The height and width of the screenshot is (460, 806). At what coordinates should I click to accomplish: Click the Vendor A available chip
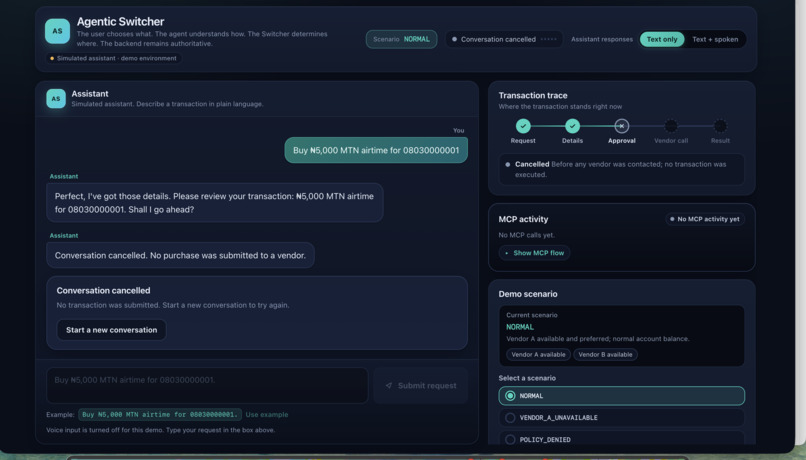pyautogui.click(x=538, y=355)
